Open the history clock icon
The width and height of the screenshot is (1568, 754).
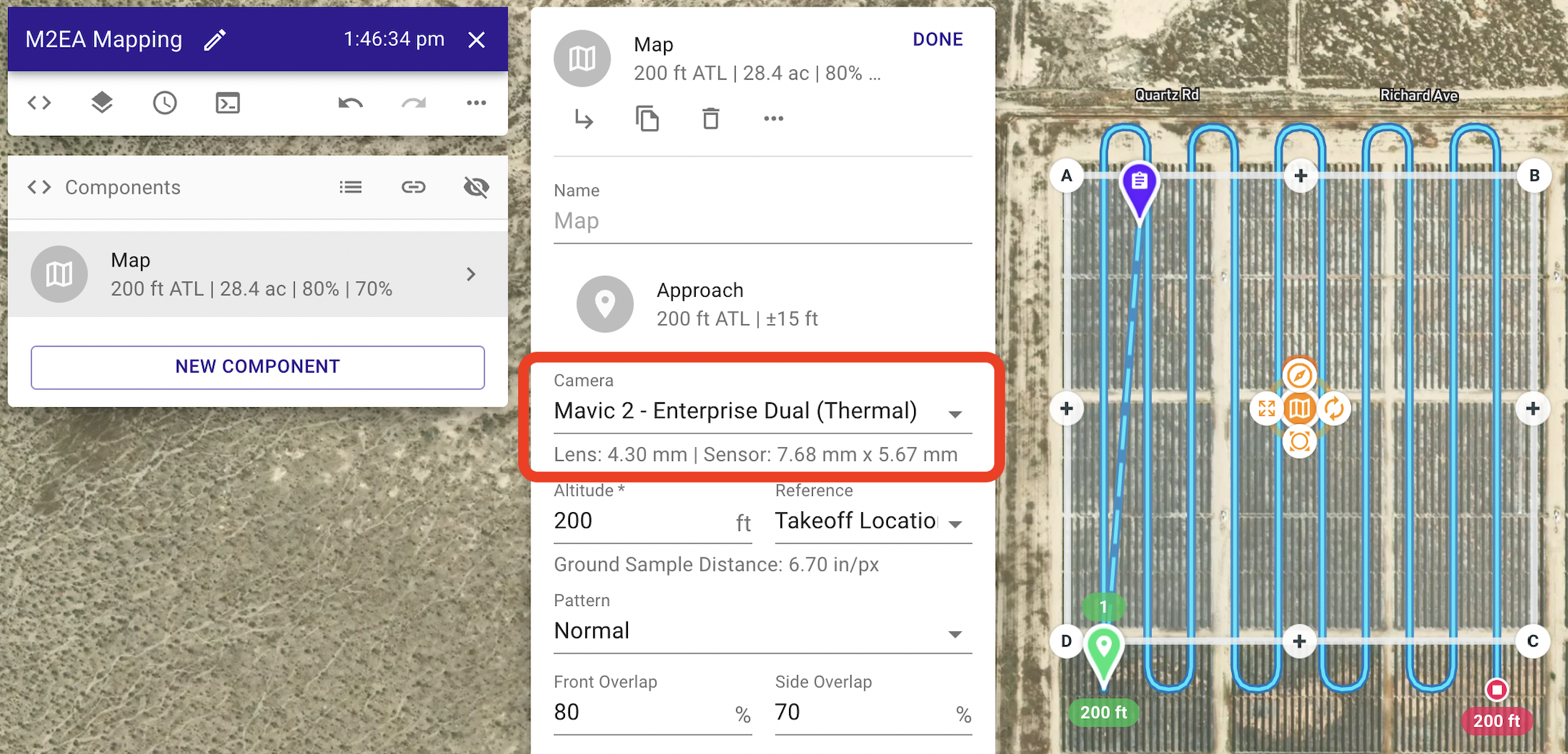point(165,103)
